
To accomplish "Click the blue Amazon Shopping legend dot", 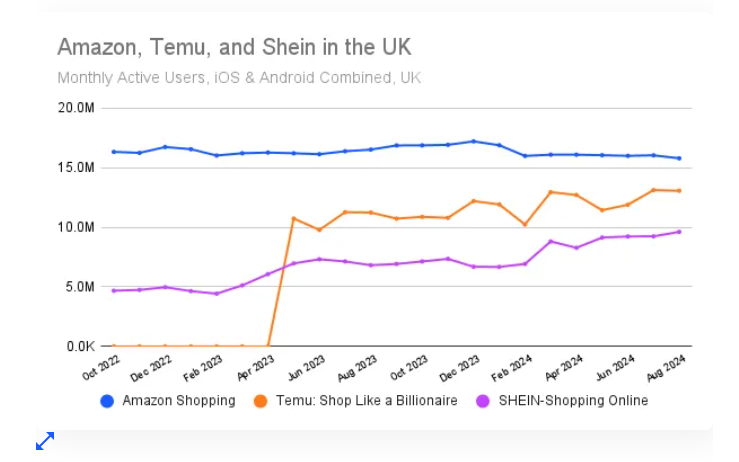I will 107,401.
